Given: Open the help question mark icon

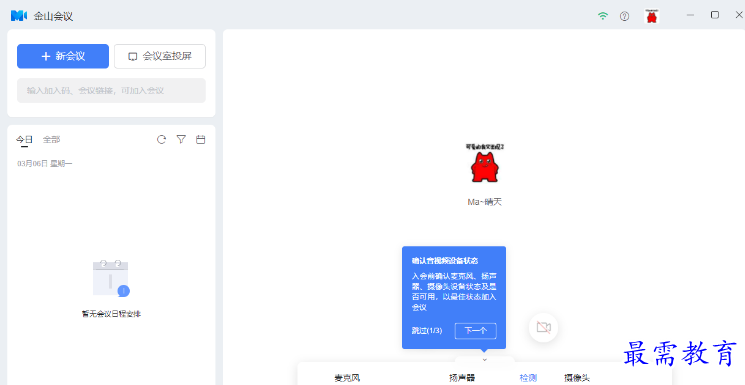Looking at the screenshot, I should click(624, 16).
